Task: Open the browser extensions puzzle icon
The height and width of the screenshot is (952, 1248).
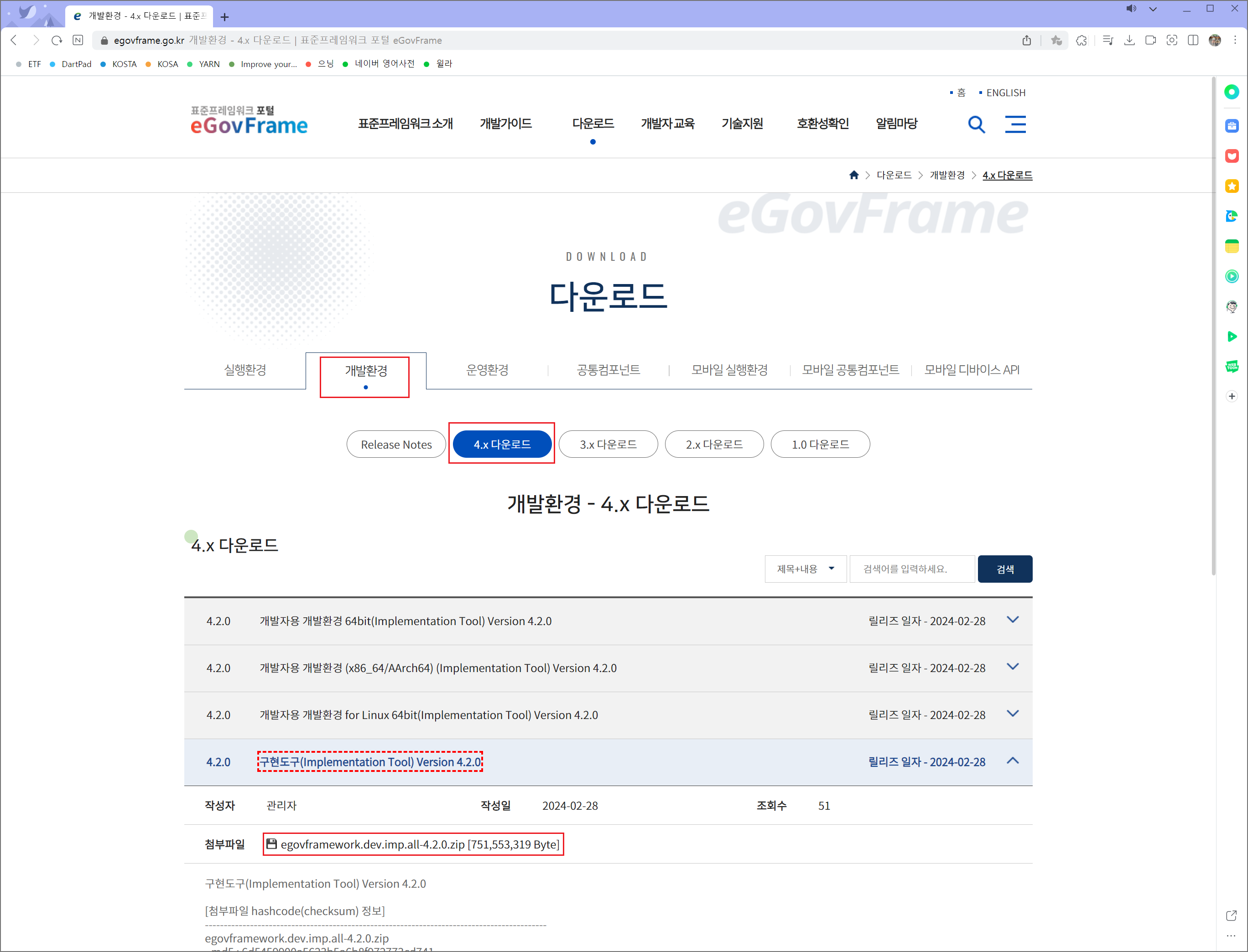Action: click(x=1082, y=40)
